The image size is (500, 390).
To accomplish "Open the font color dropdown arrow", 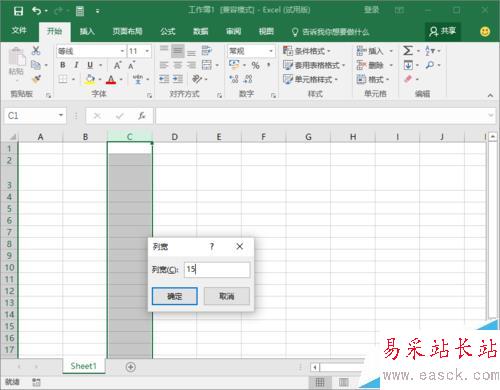I will 121,79.
